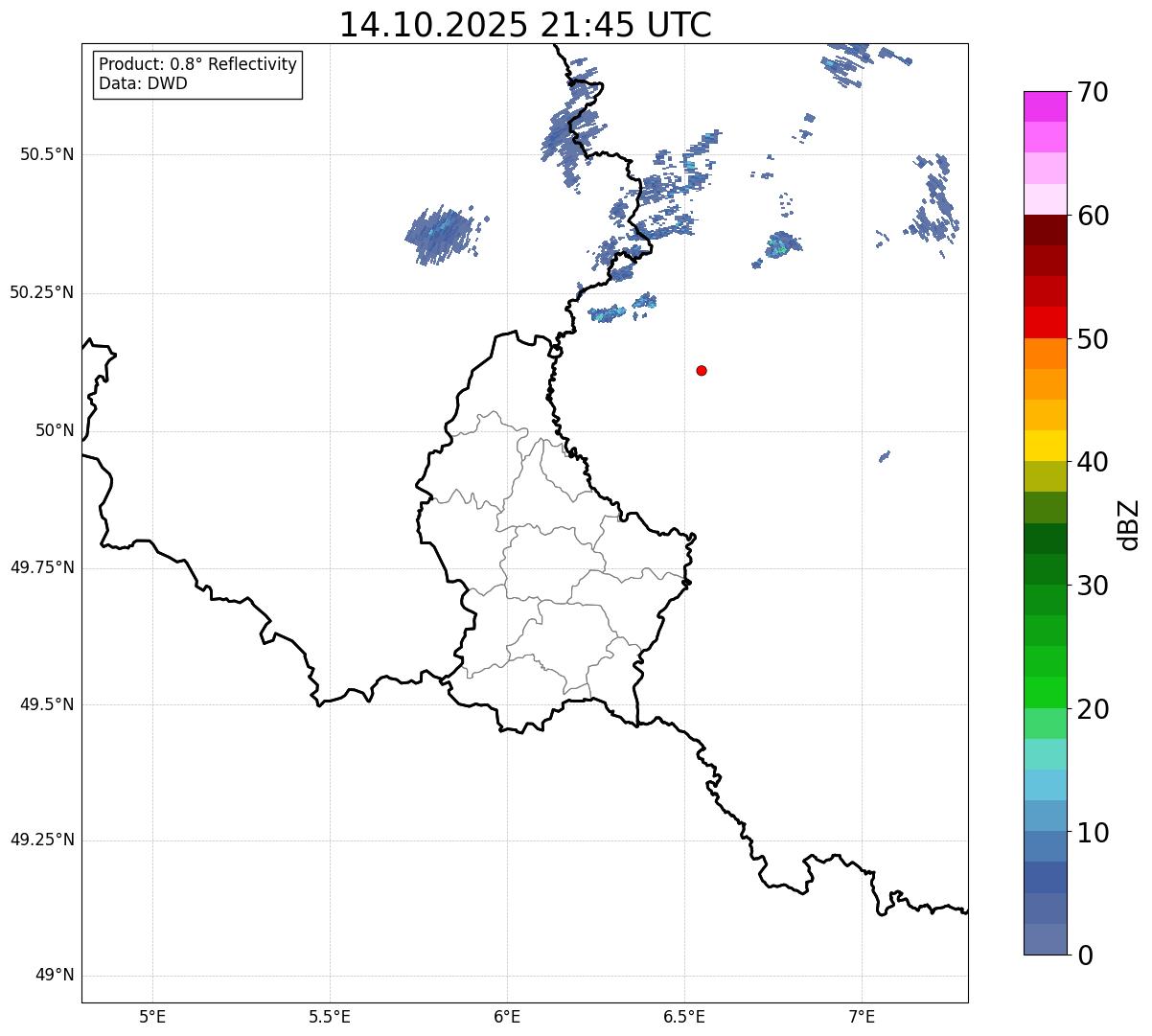
Task: Click the dark maroon colorbar segment below 60
Action: point(1046,230)
